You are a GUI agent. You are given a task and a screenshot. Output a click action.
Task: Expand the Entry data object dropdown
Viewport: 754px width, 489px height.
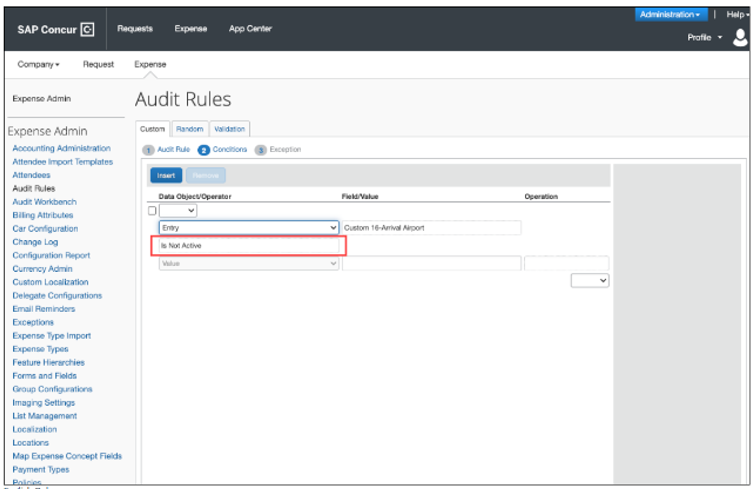click(x=249, y=228)
